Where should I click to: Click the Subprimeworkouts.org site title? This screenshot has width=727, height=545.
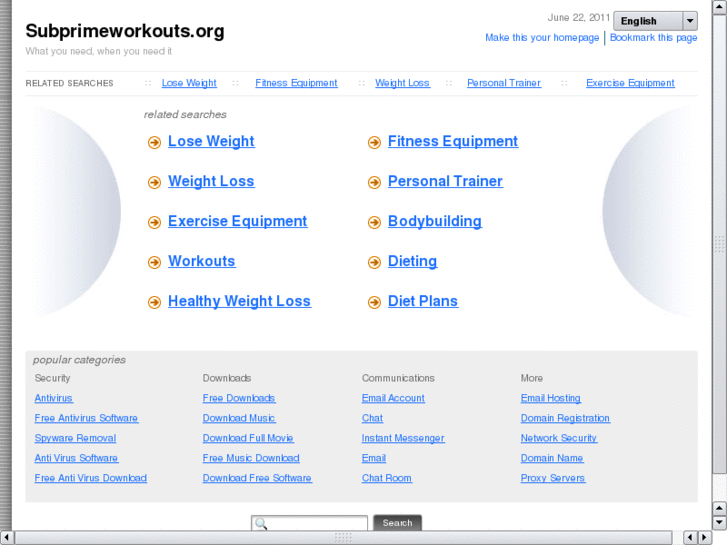(125, 31)
